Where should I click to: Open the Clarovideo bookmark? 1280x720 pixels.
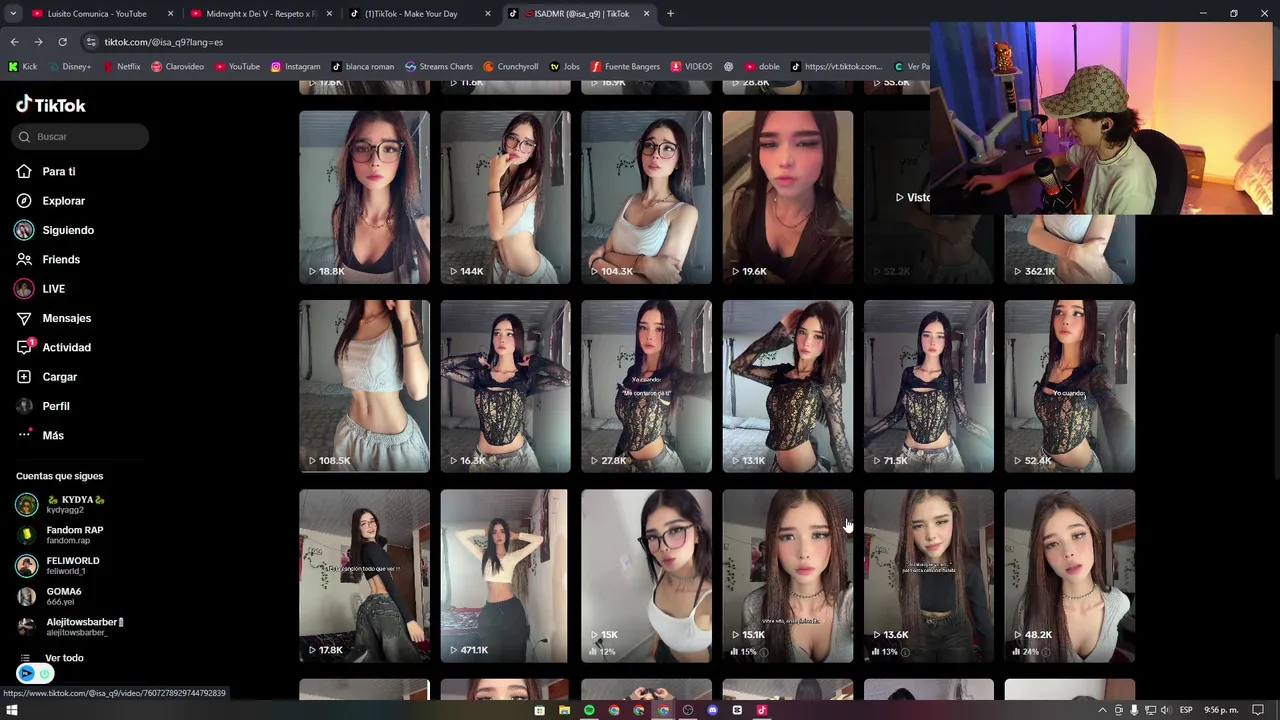tap(177, 67)
